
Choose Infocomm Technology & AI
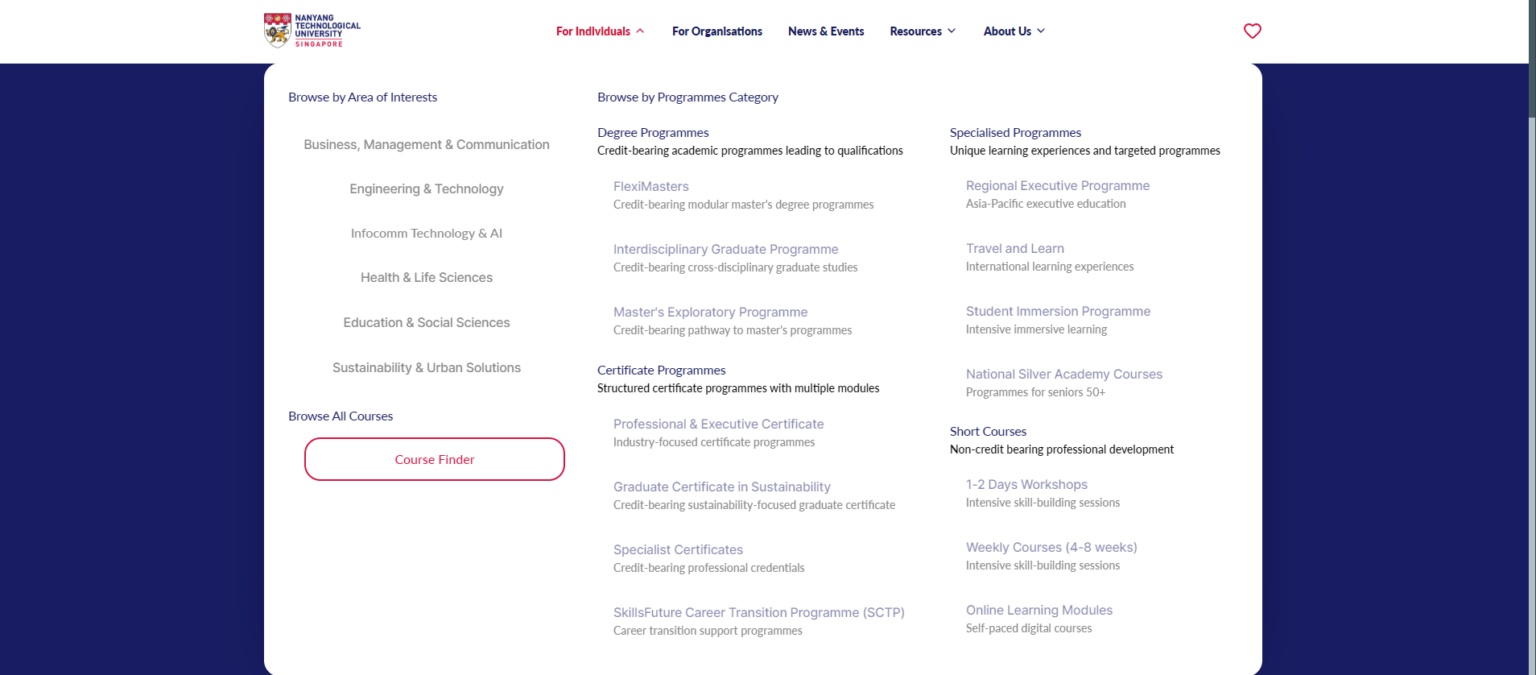click(427, 233)
